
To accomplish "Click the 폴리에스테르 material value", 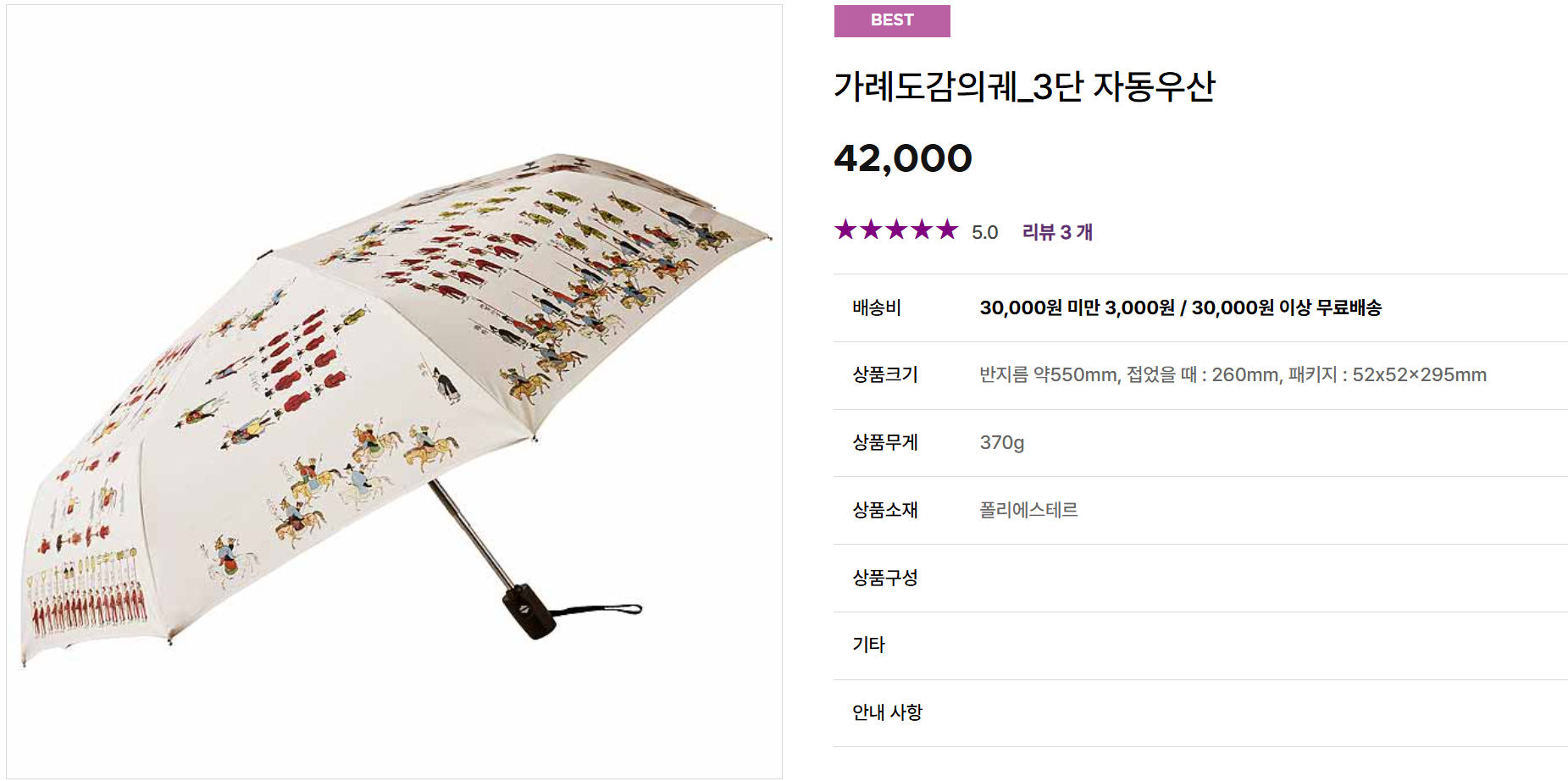I will point(1029,510).
